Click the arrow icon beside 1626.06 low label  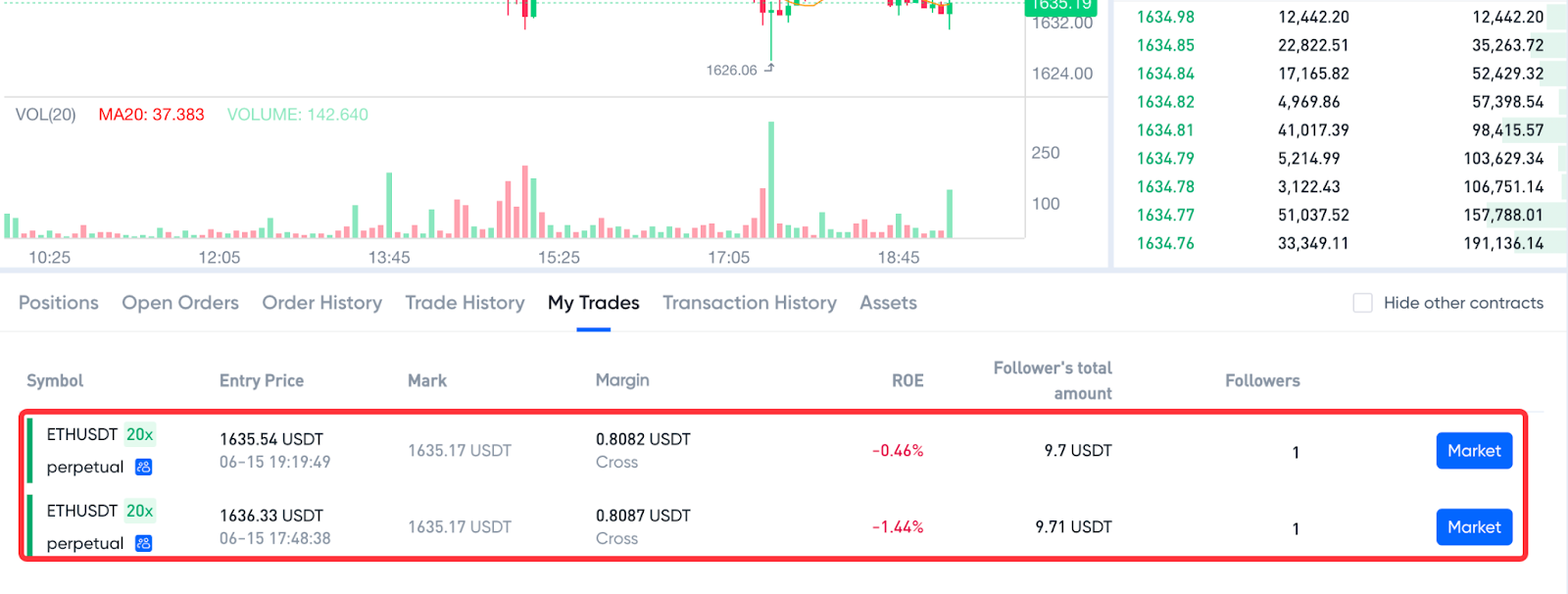pos(769,69)
